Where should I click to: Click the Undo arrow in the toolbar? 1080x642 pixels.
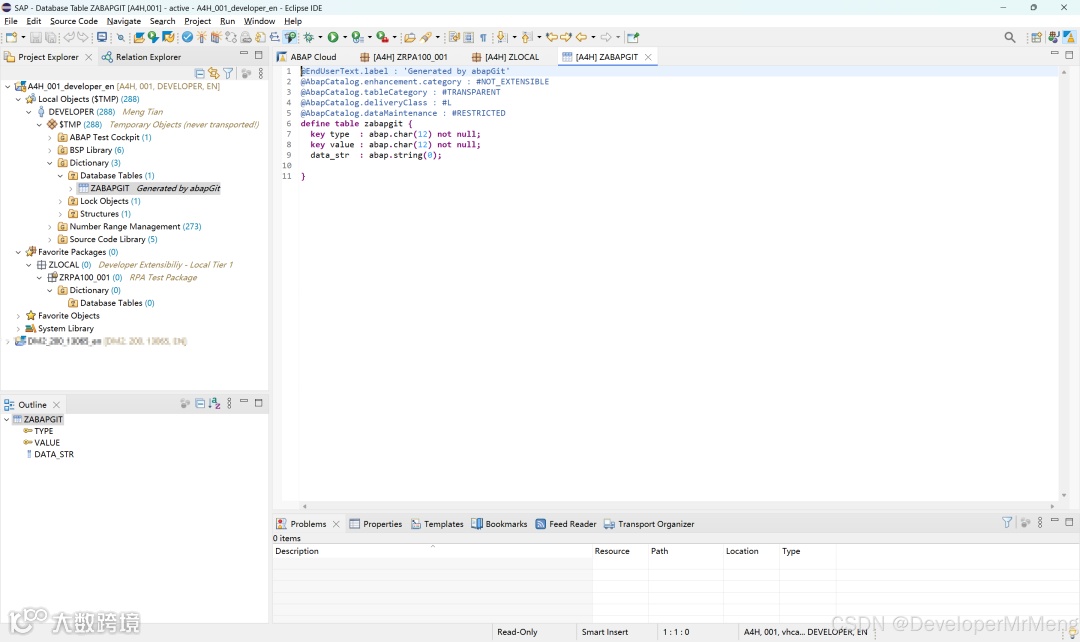68,37
